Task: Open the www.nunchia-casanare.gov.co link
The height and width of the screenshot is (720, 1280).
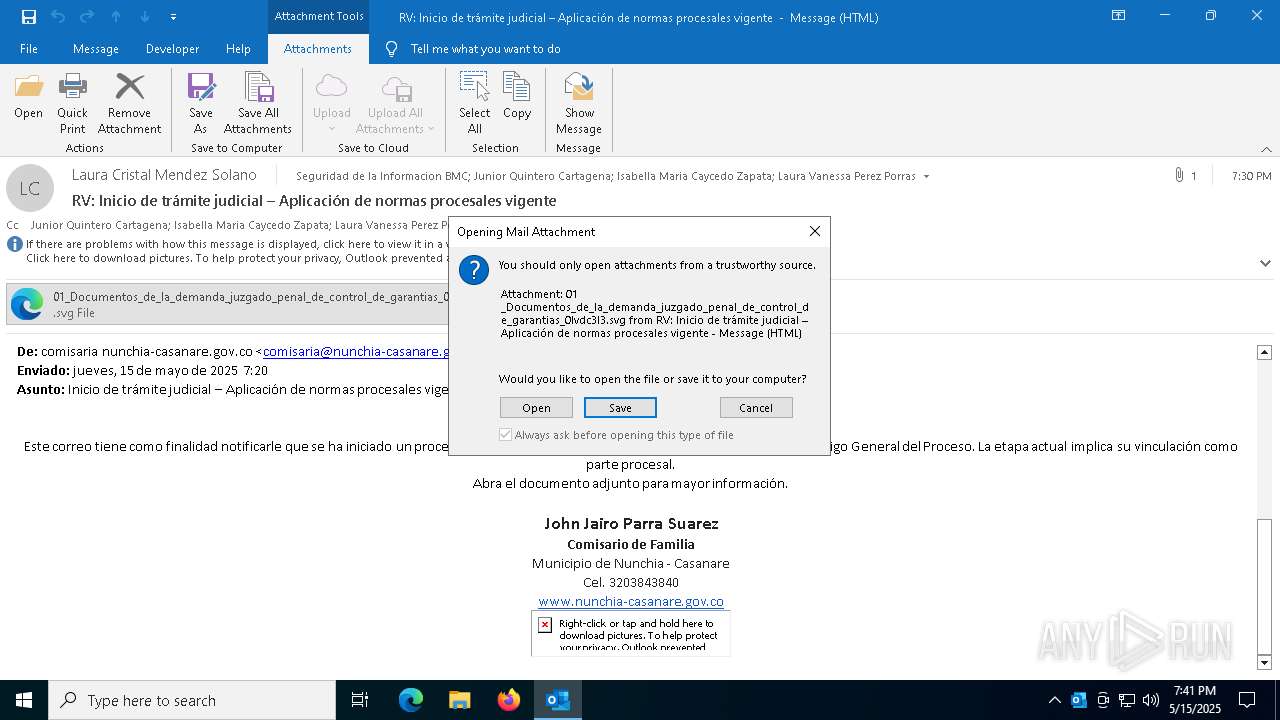Action: point(631,601)
